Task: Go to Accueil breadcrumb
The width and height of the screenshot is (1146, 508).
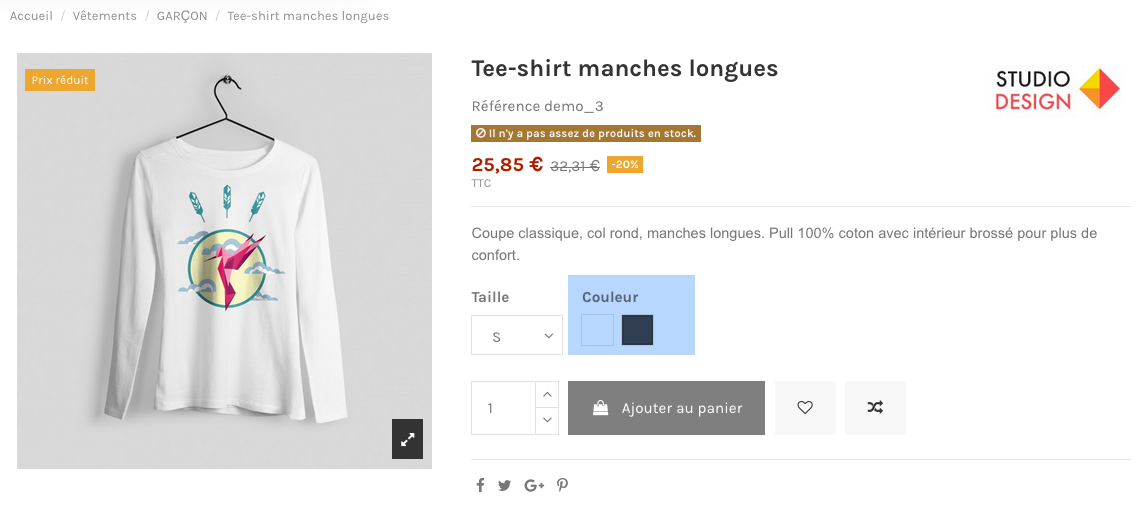Action: click(31, 16)
